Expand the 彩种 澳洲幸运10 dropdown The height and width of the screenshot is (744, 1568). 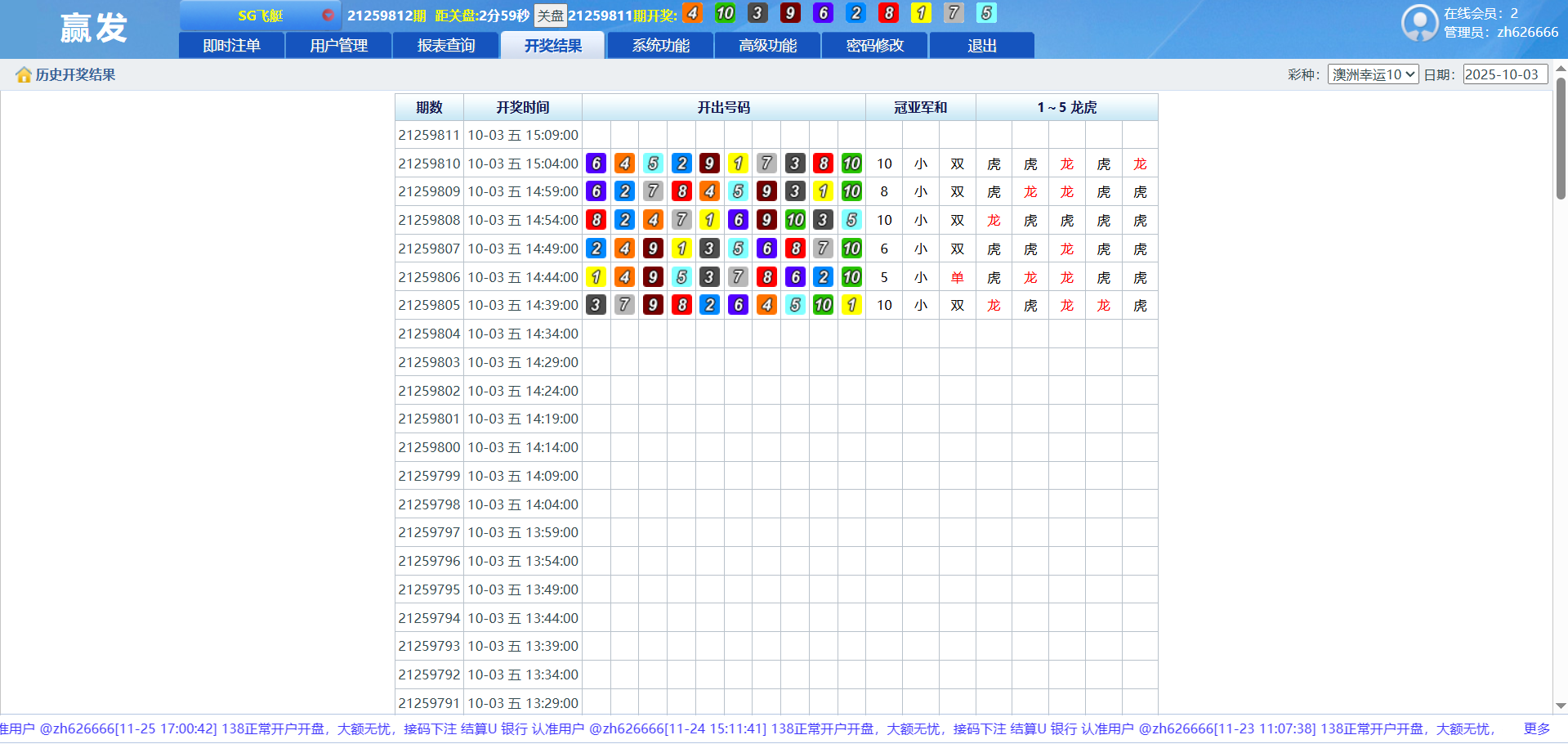1373,74
